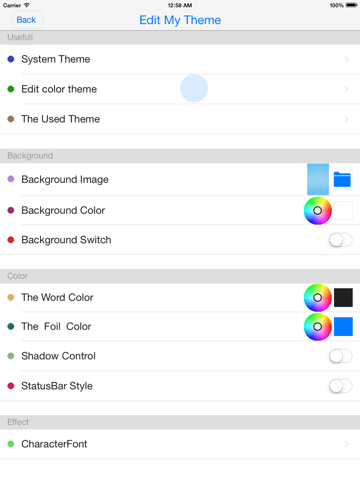
Task: Open The Word Color wheel picker
Action: tap(318, 298)
